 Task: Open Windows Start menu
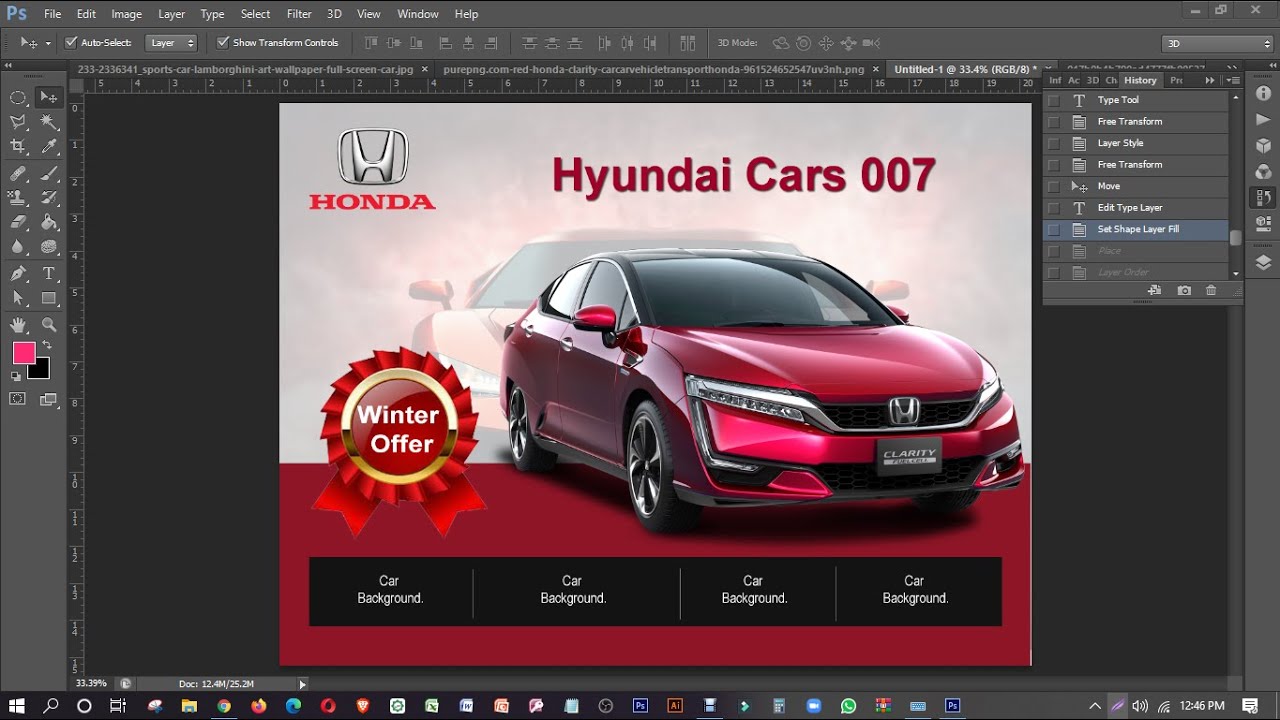pos(17,706)
